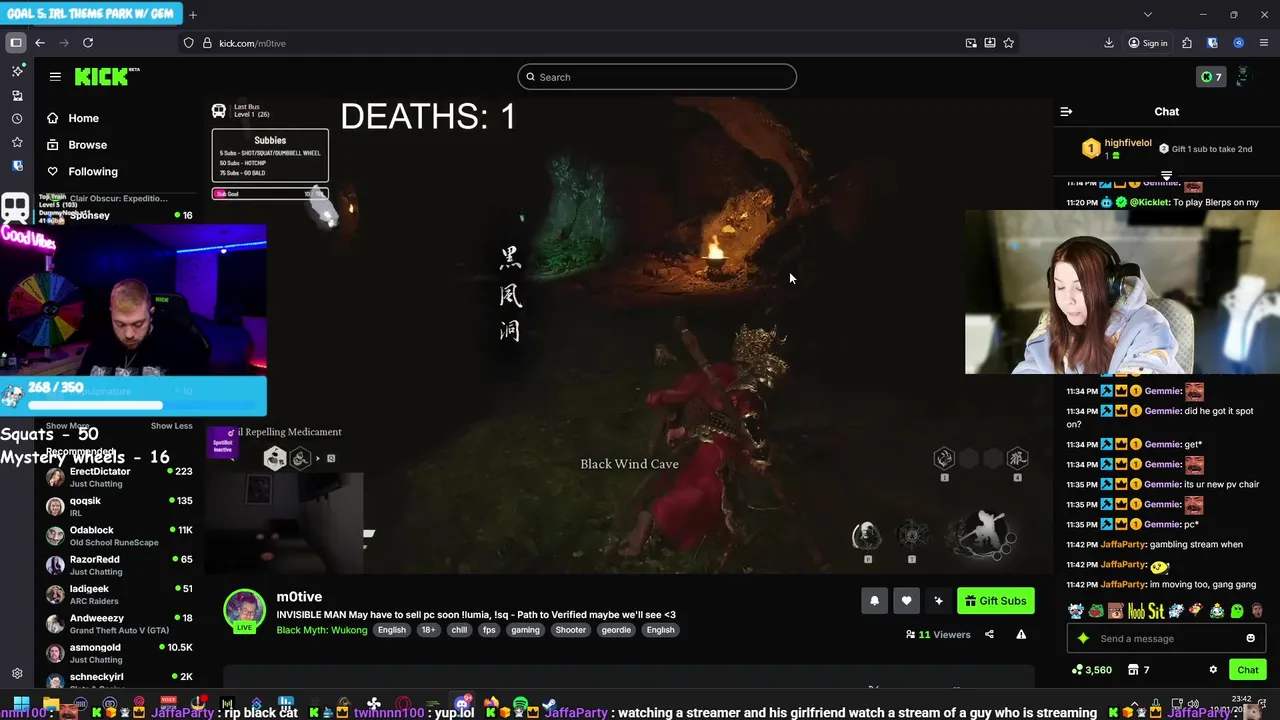Focus the address bar showing kick.com/m0tive
This screenshot has height=720, width=1280.
580,43
